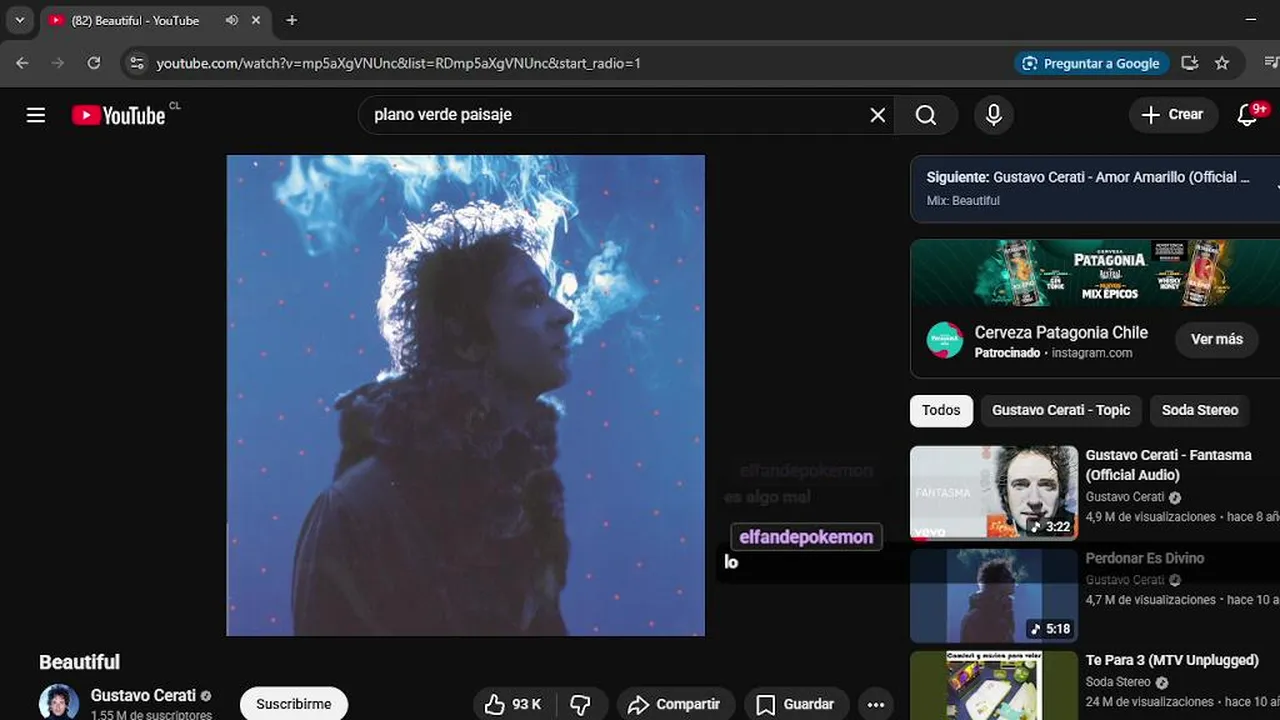Open a new browser tab
1280x720 pixels.
tap(292, 20)
